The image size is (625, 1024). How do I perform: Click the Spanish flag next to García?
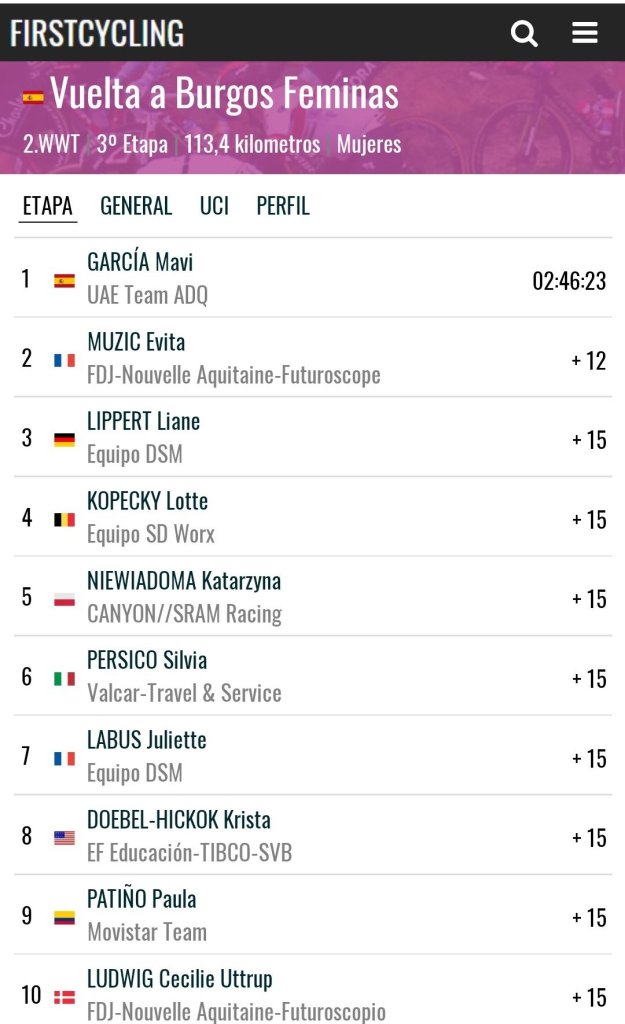click(x=64, y=281)
